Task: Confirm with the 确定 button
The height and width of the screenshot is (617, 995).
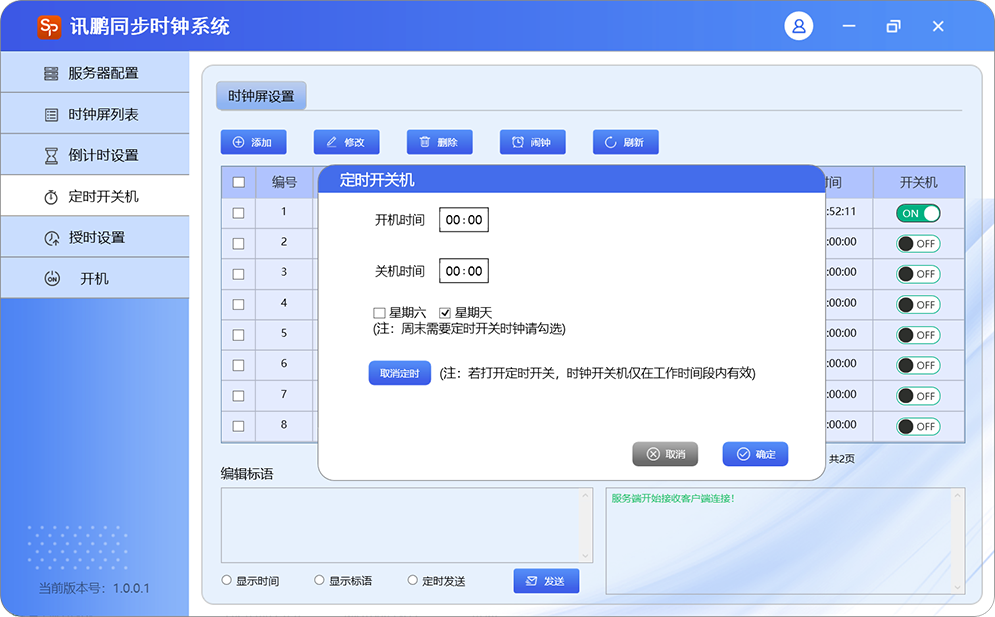Action: pos(755,454)
